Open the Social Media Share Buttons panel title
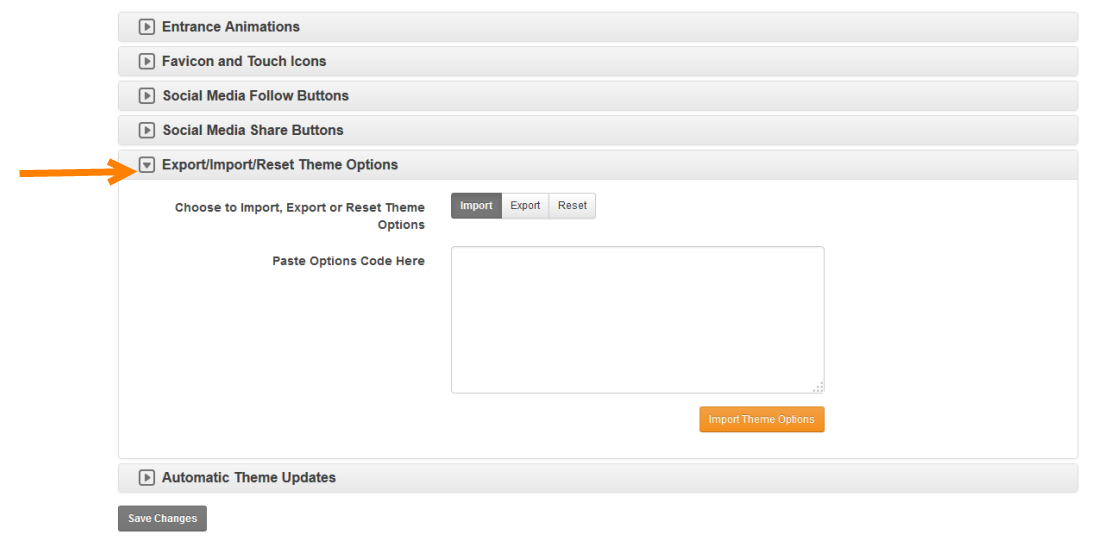The width and height of the screenshot is (1120, 540). 253,130
